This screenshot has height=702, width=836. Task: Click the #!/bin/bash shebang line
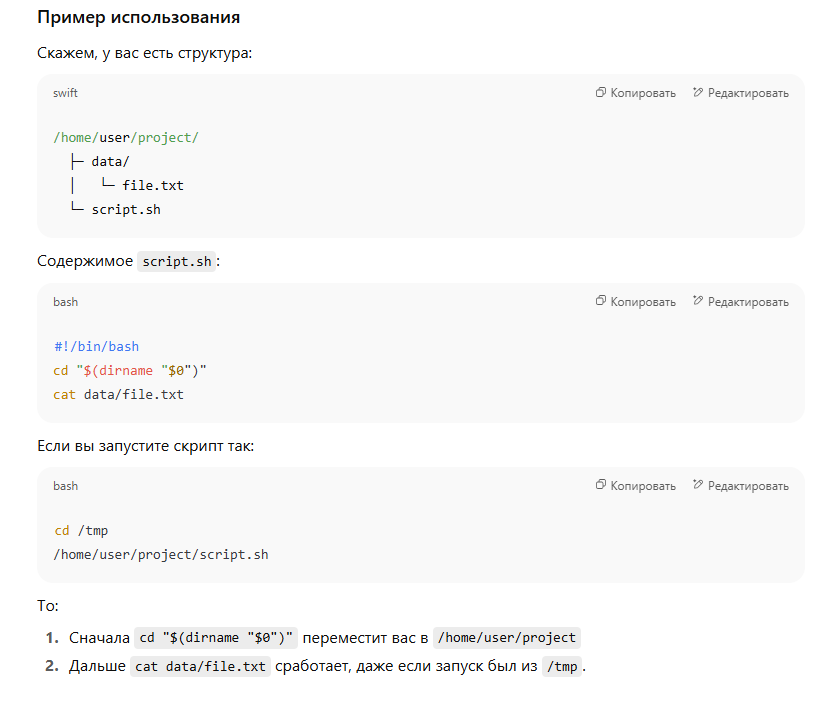point(96,347)
